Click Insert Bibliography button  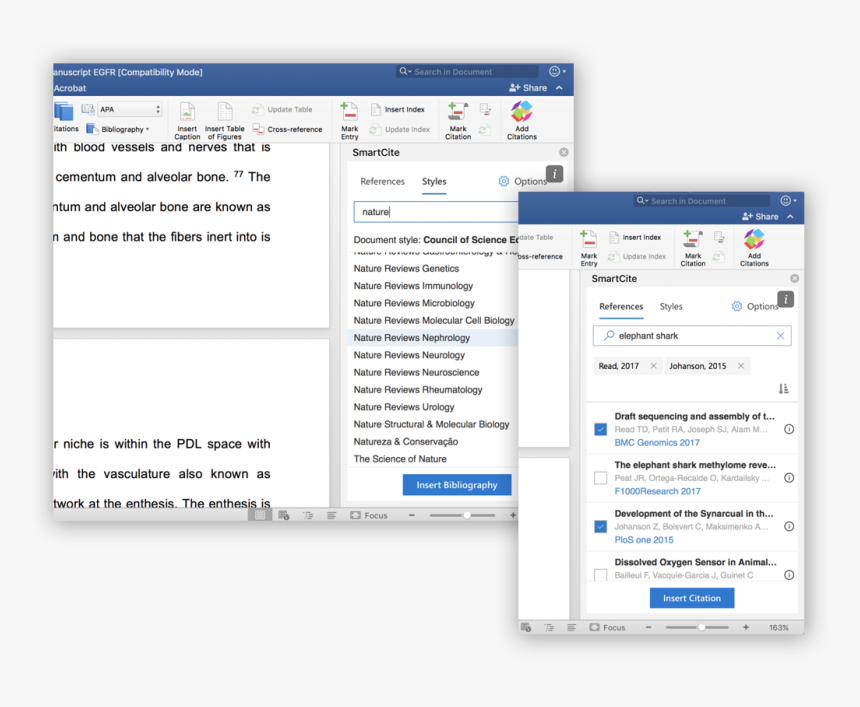click(457, 485)
